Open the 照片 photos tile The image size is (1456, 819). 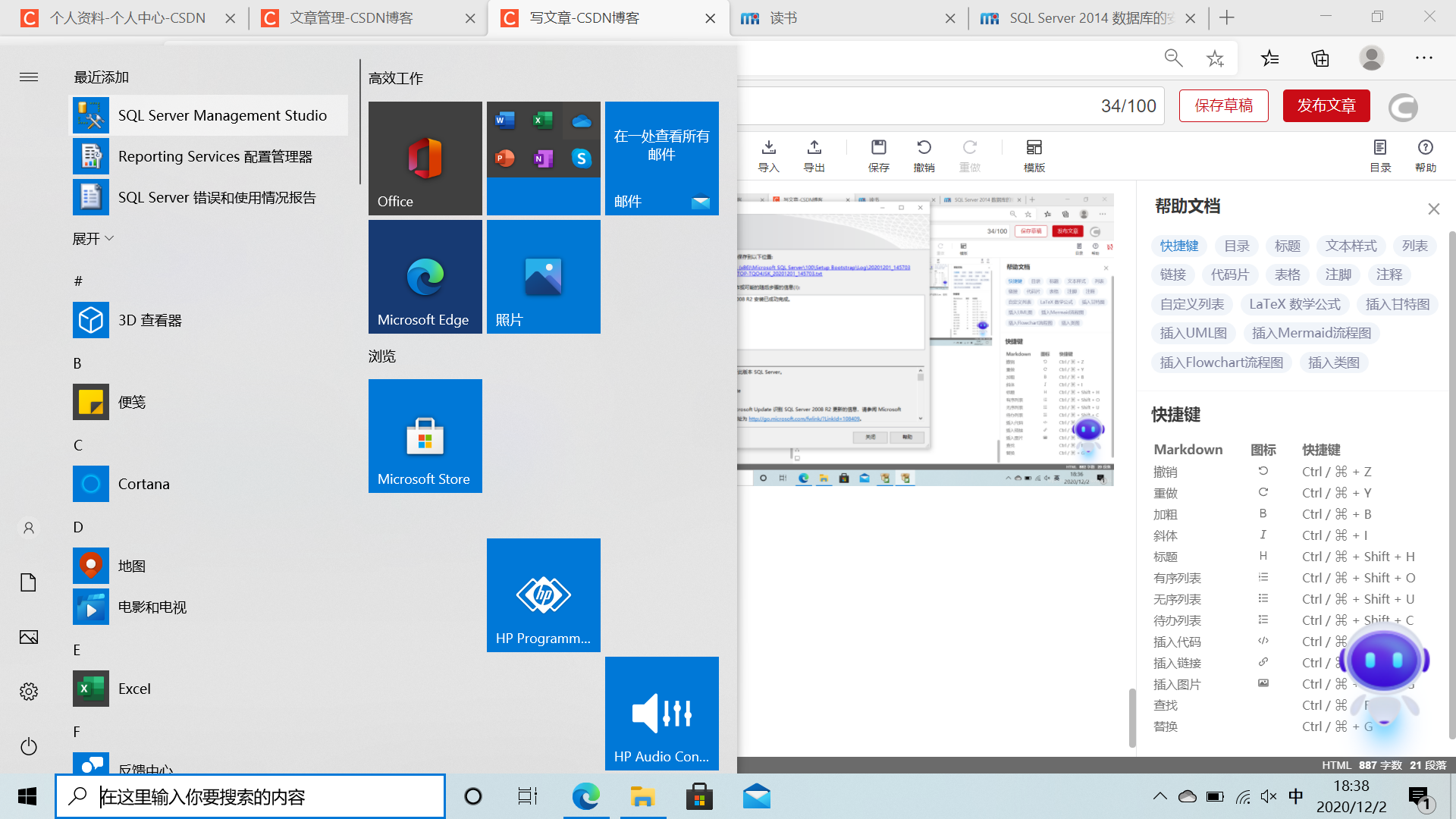(x=544, y=277)
